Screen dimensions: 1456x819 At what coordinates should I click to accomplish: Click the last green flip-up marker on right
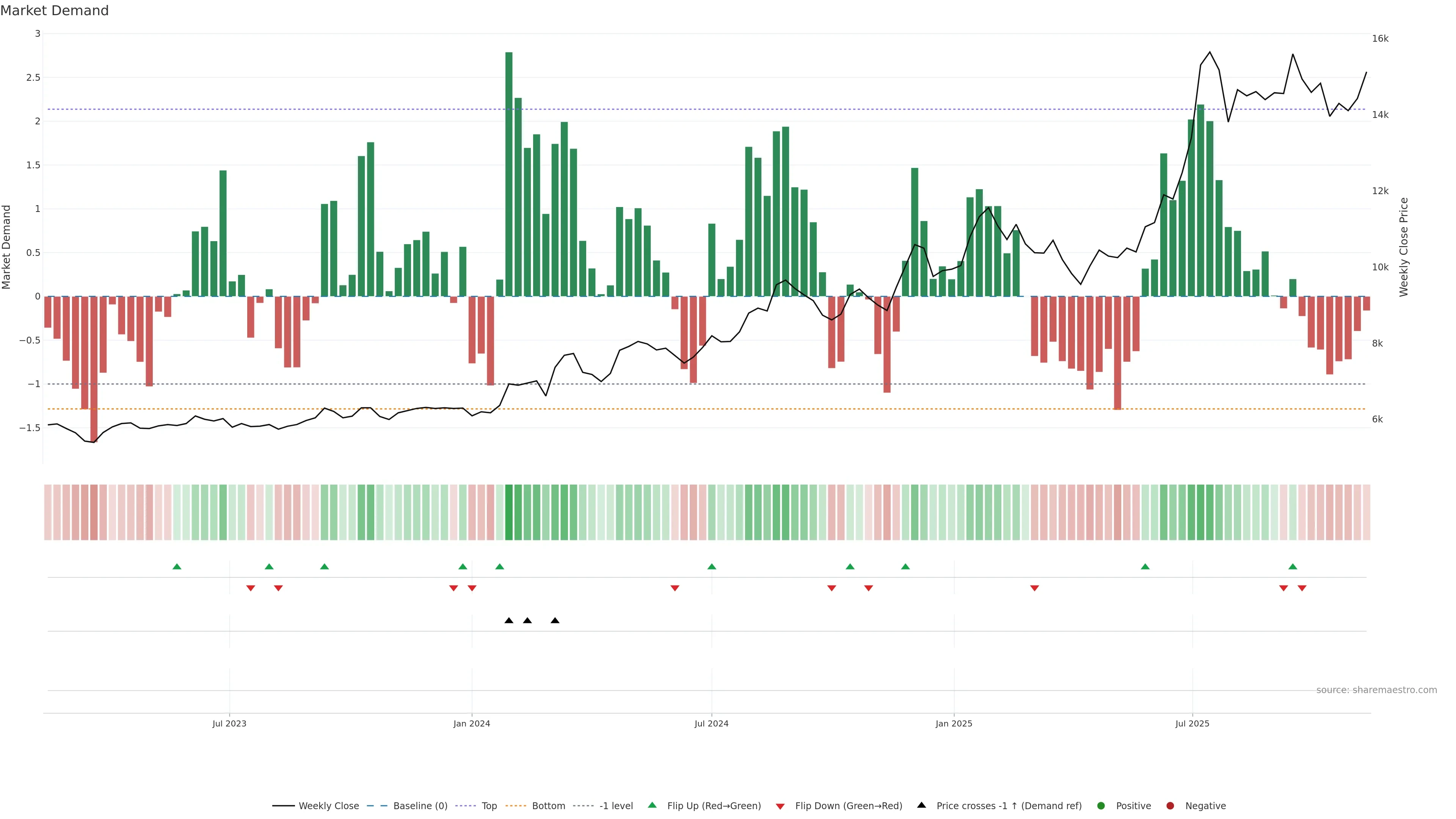click(1293, 566)
